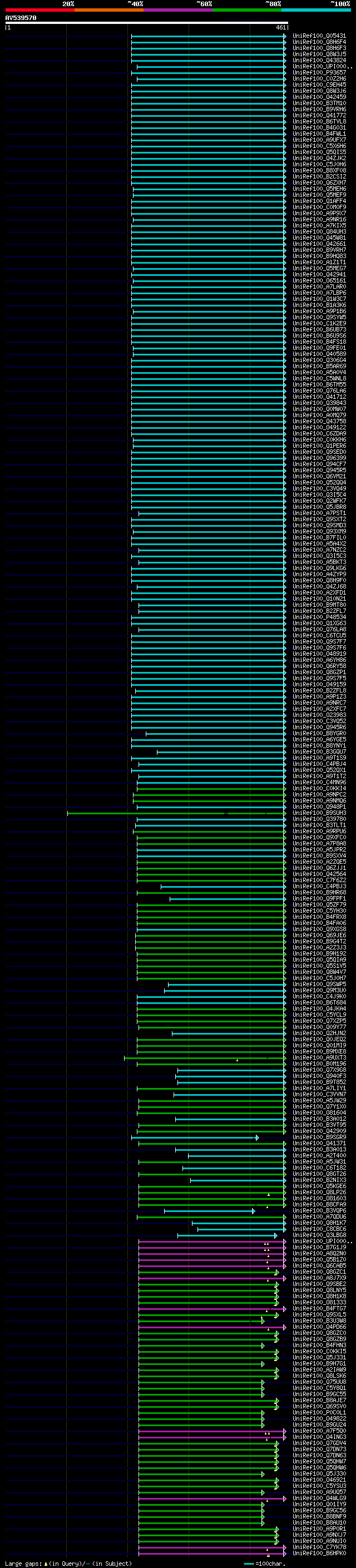The width and height of the screenshot is (356, 1568).
Task: Select label UniRef100_Q948P1
Action: click(x=319, y=807)
